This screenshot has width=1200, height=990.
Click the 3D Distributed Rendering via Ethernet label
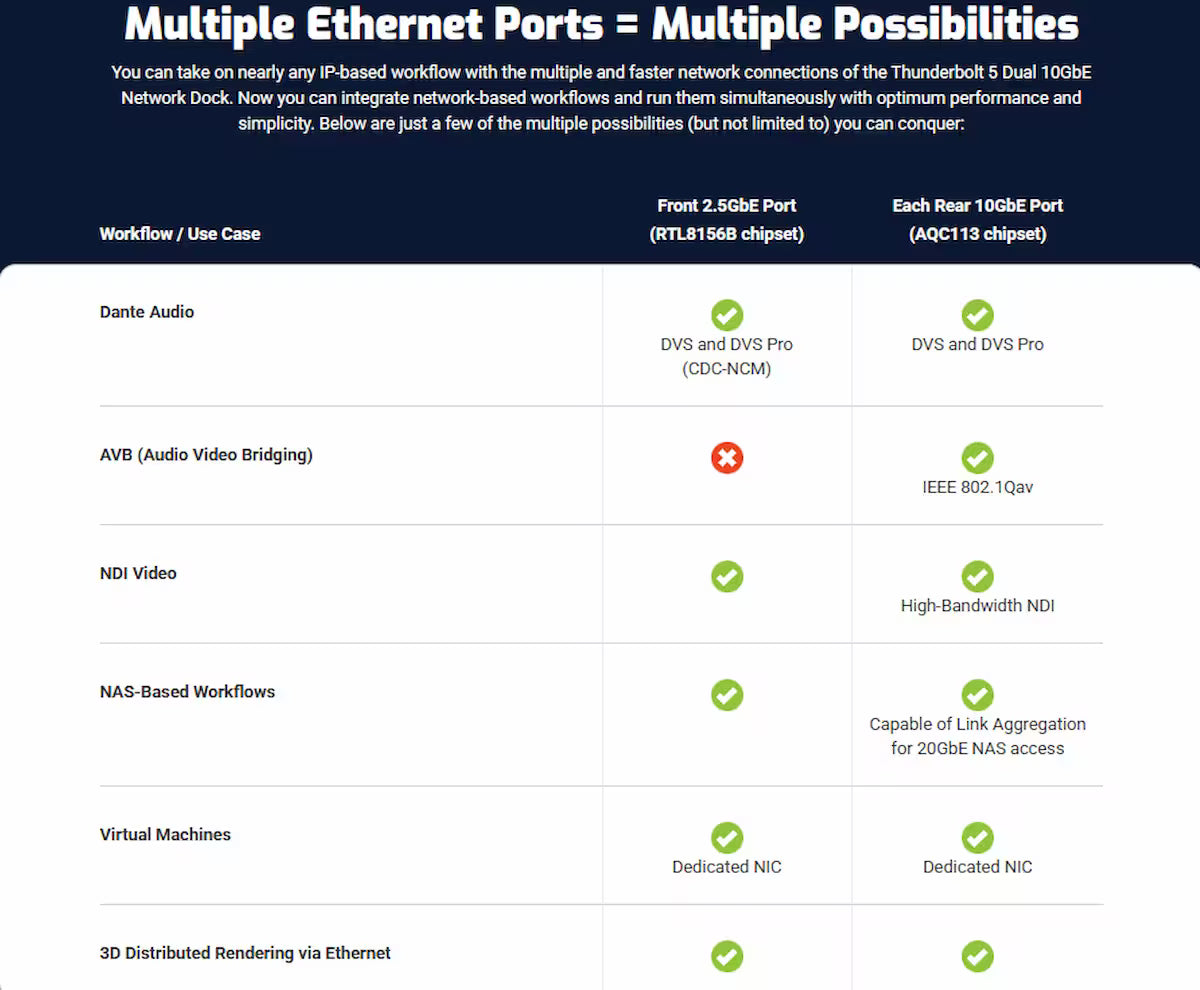245,953
